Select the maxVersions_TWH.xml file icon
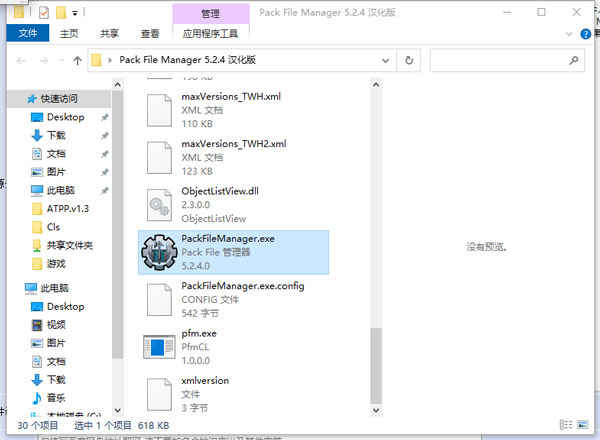The image size is (600, 440). [x=160, y=110]
